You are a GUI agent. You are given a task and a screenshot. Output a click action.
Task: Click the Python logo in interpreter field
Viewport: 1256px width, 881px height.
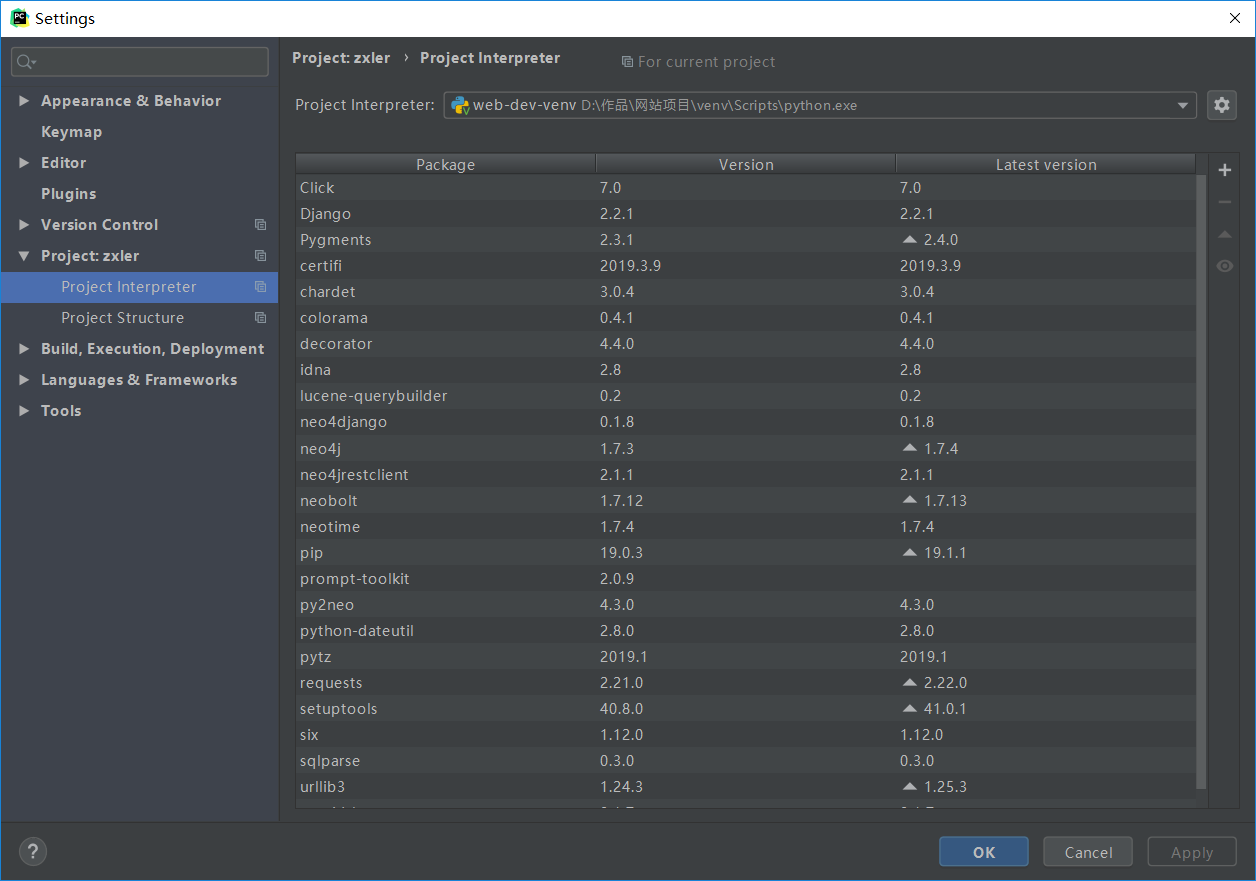[x=460, y=105]
